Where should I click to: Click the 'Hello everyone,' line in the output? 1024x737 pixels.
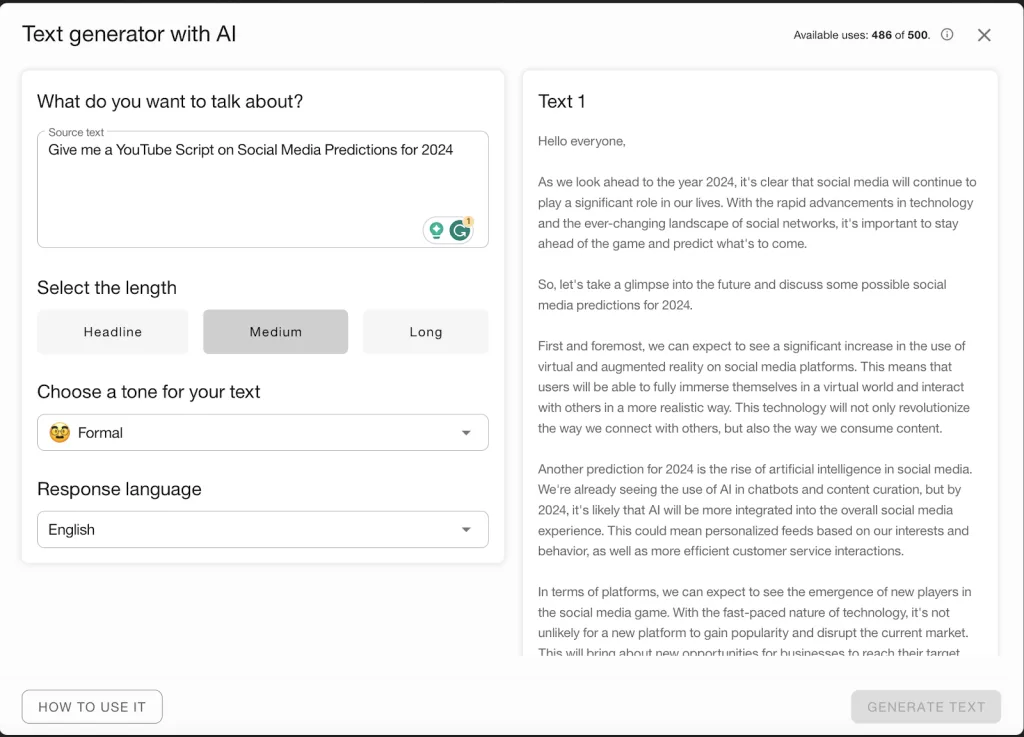[x=582, y=141]
